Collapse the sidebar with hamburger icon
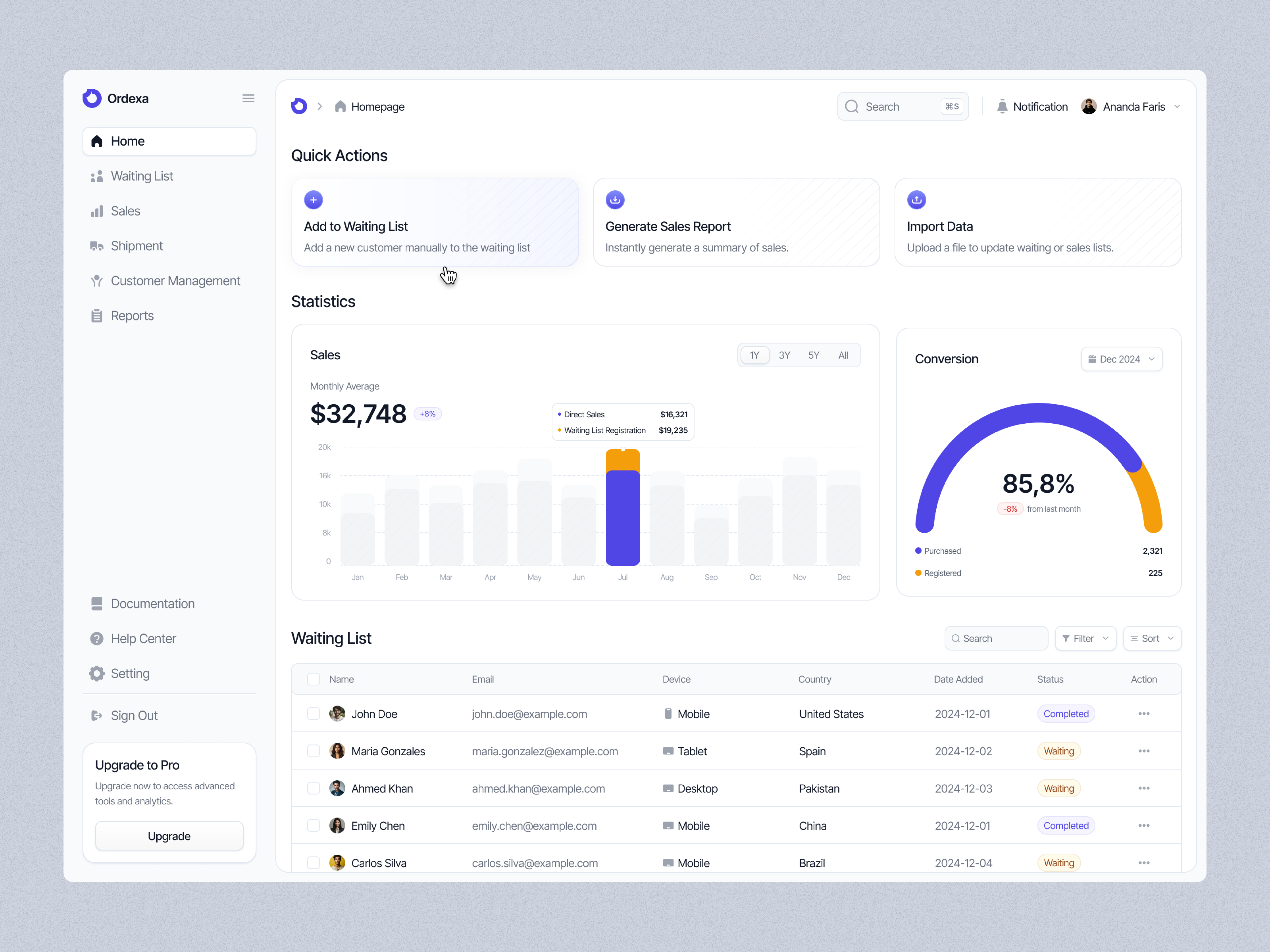The height and width of the screenshot is (952, 1270). pos(248,98)
